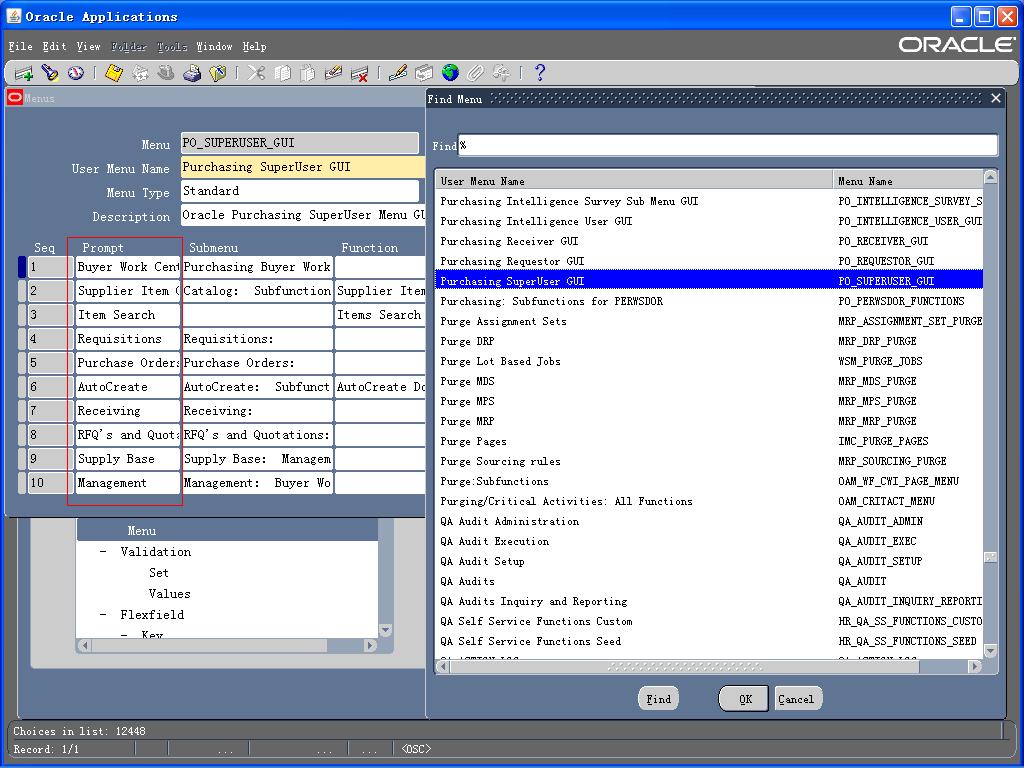Click the Find flashlight toolbar icon
The width and height of the screenshot is (1024, 768).
click(50, 73)
